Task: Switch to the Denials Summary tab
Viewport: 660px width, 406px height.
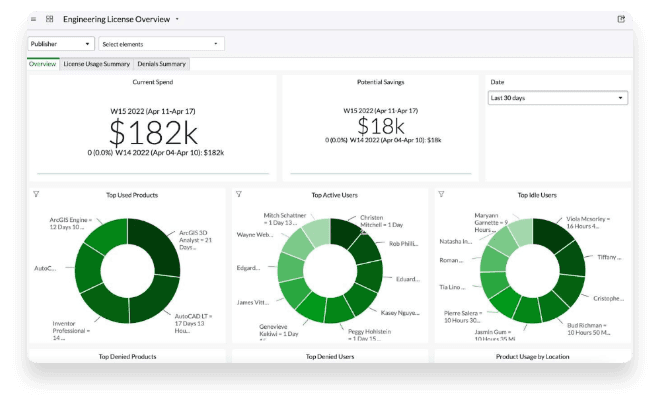Action: pos(162,64)
